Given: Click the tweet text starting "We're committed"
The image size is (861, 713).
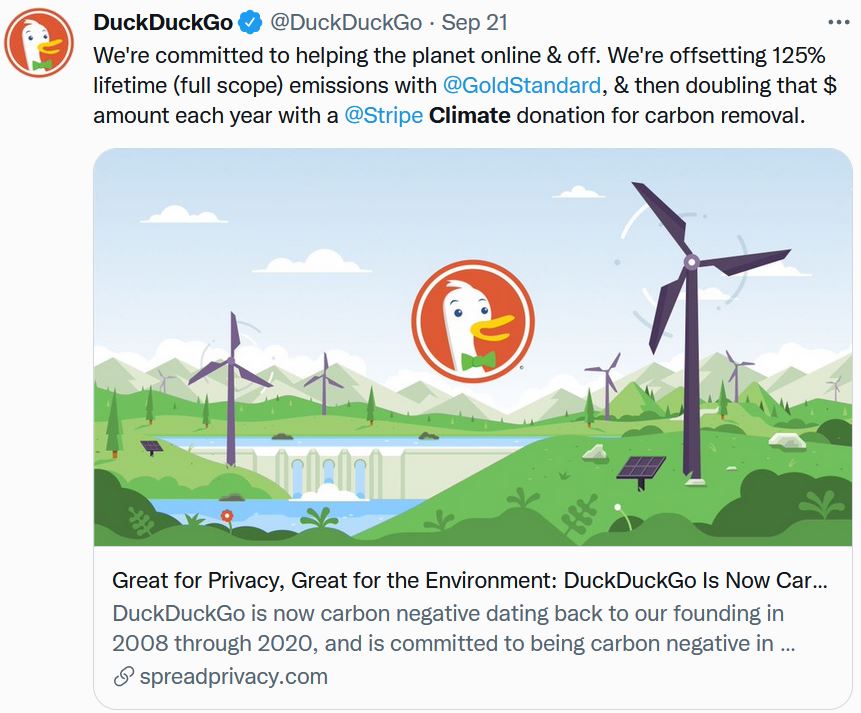Looking at the screenshot, I should pos(458,54).
